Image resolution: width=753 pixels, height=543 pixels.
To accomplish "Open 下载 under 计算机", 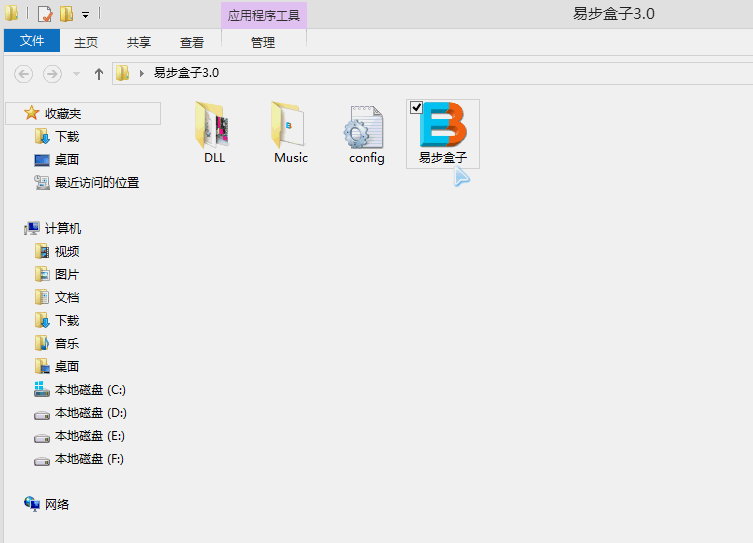I will 67,321.
